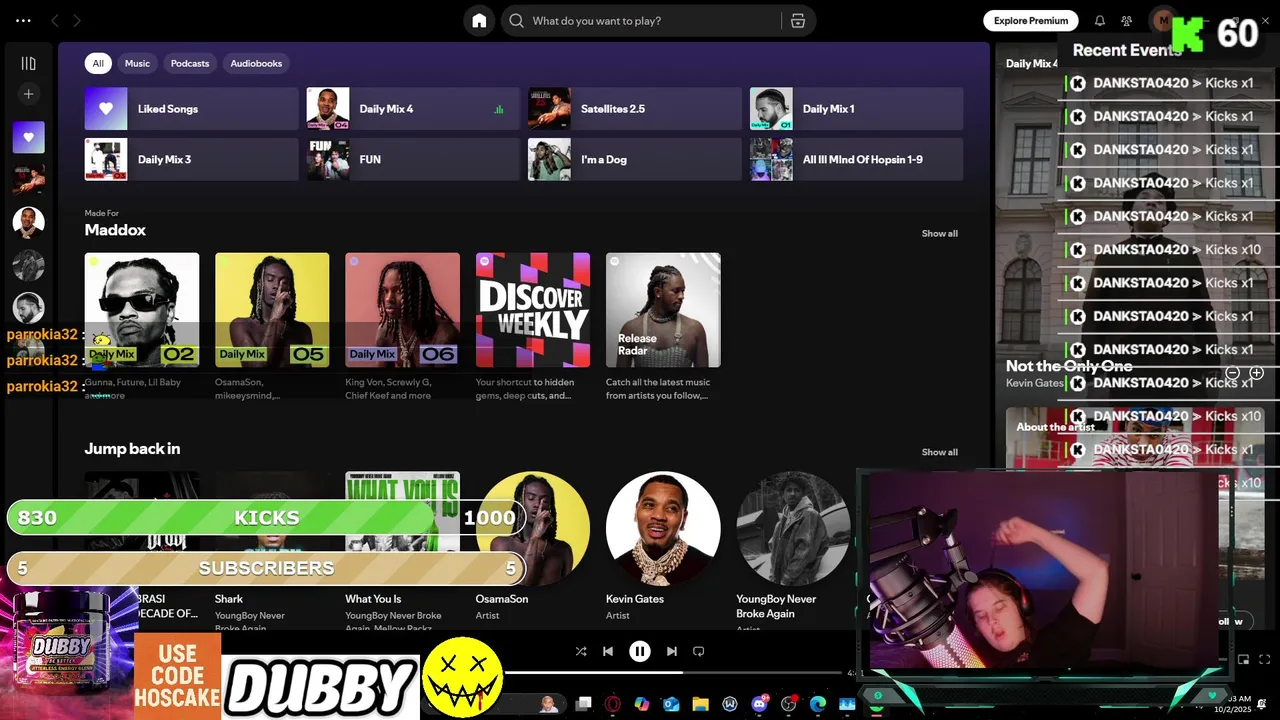Screen dimensions: 1280x720
Task: Click the search magnifier icon
Action: coord(516,20)
